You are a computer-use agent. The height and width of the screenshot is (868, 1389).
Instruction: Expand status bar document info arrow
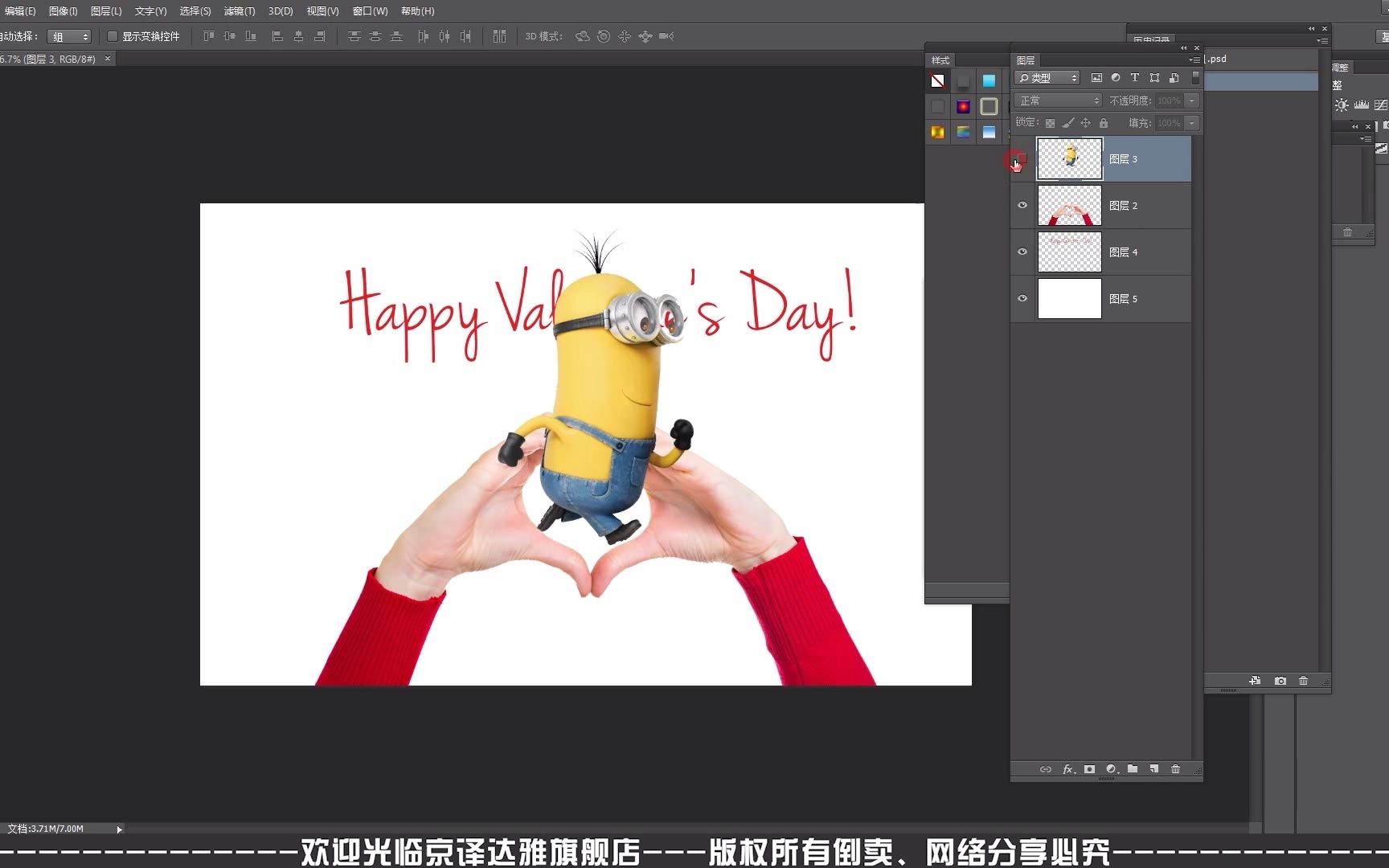[x=119, y=829]
